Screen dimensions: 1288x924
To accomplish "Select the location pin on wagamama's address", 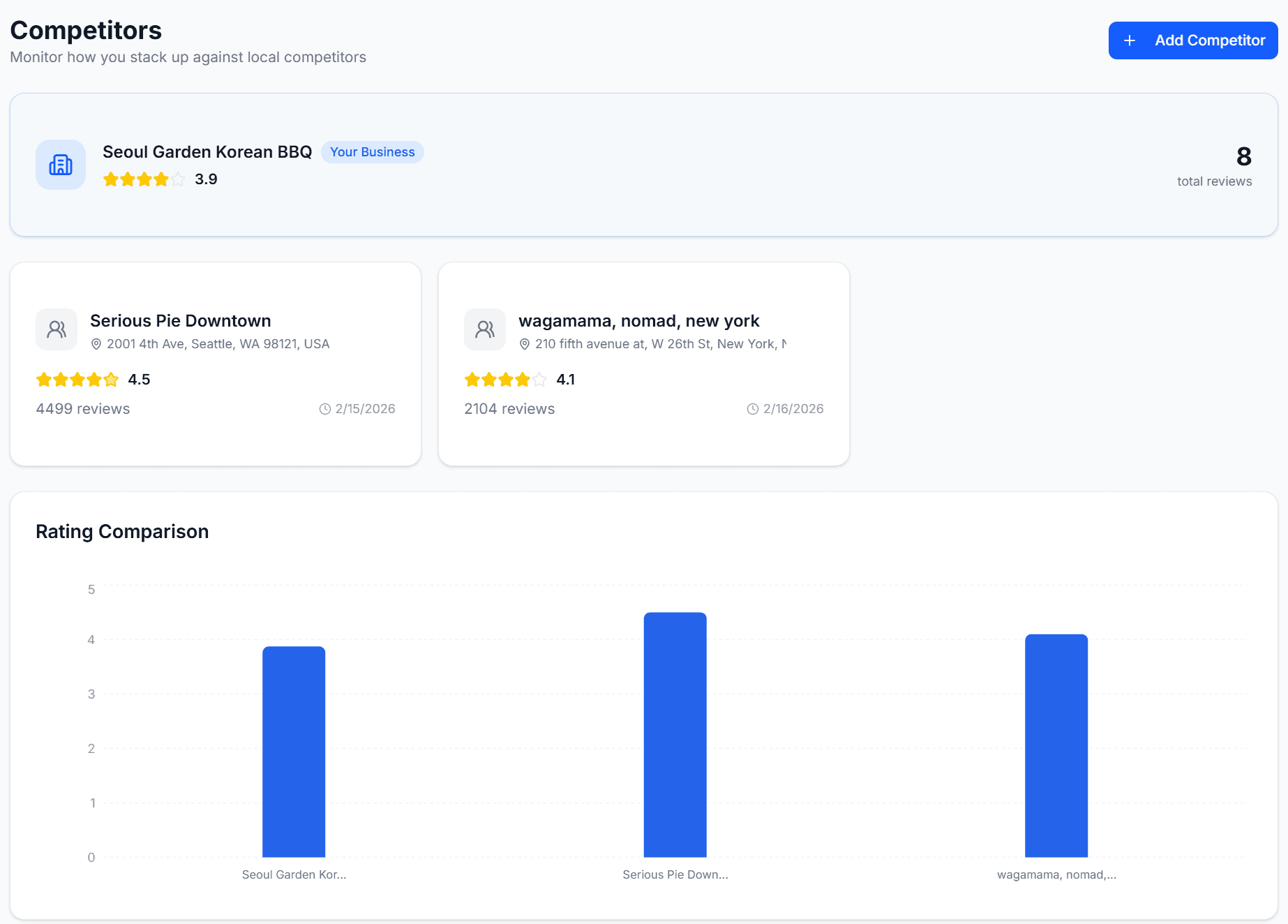I will 523,343.
